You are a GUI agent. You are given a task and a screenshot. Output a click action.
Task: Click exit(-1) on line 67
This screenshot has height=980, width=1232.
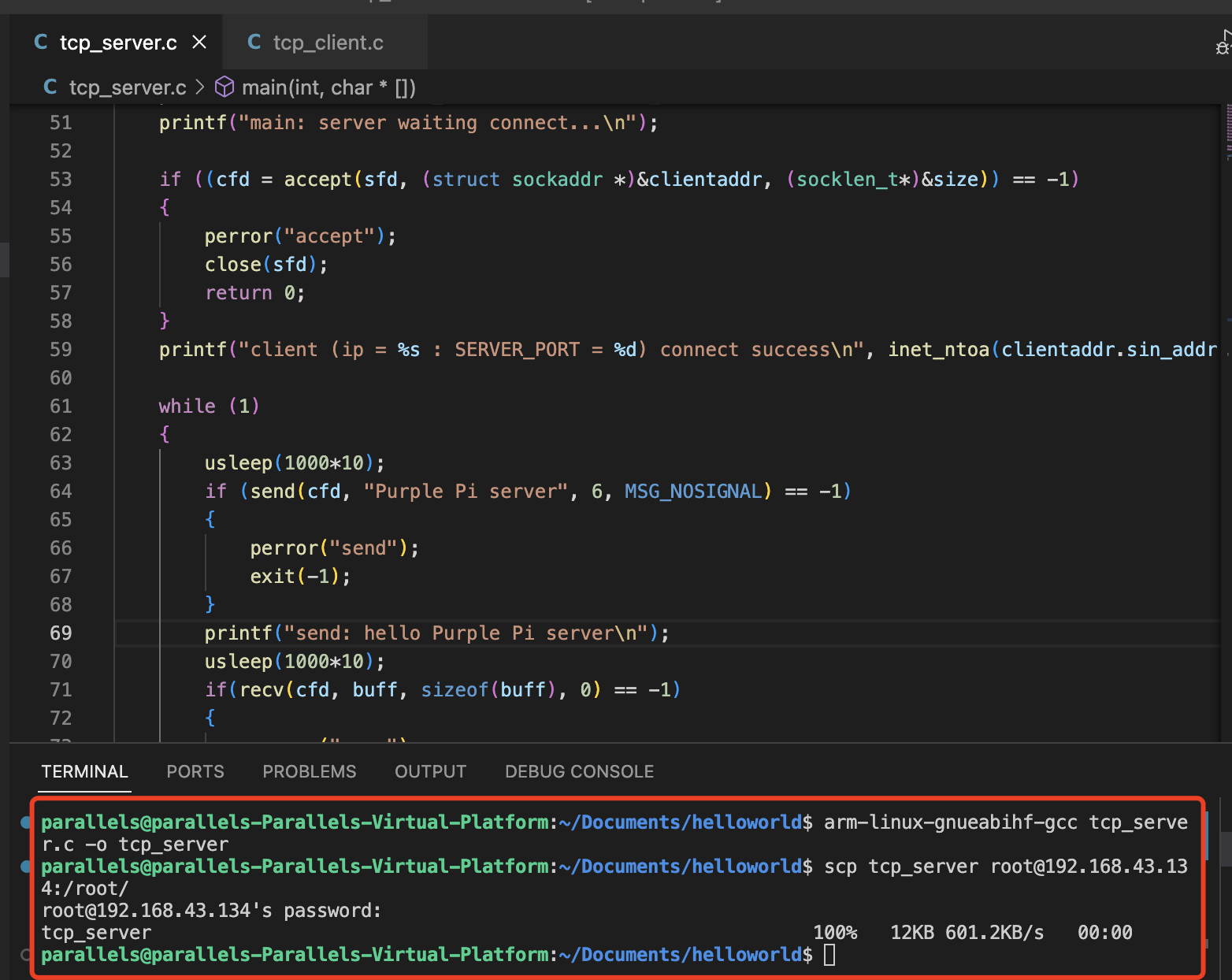300,577
